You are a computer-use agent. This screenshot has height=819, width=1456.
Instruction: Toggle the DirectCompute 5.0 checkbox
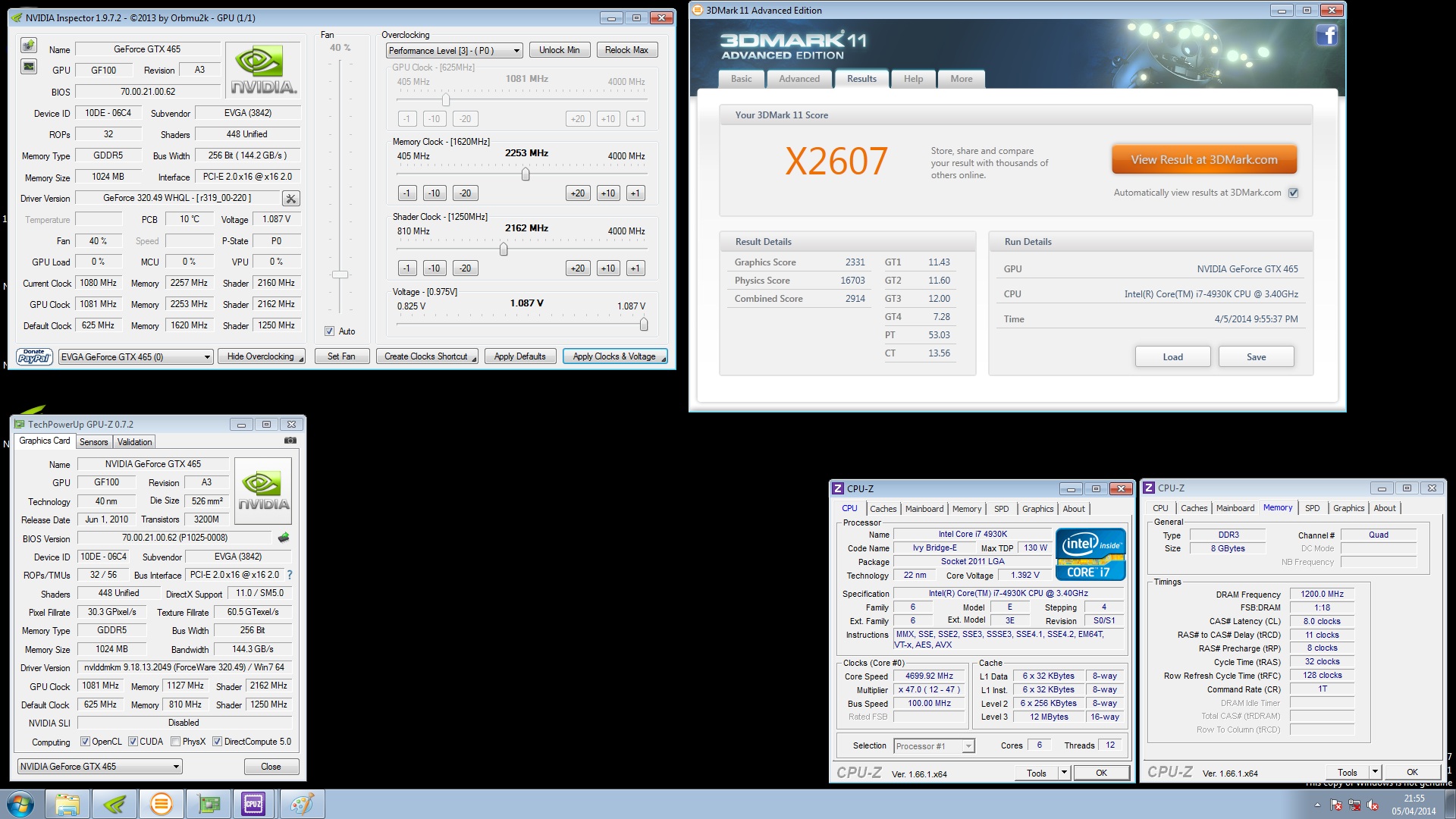(x=218, y=742)
